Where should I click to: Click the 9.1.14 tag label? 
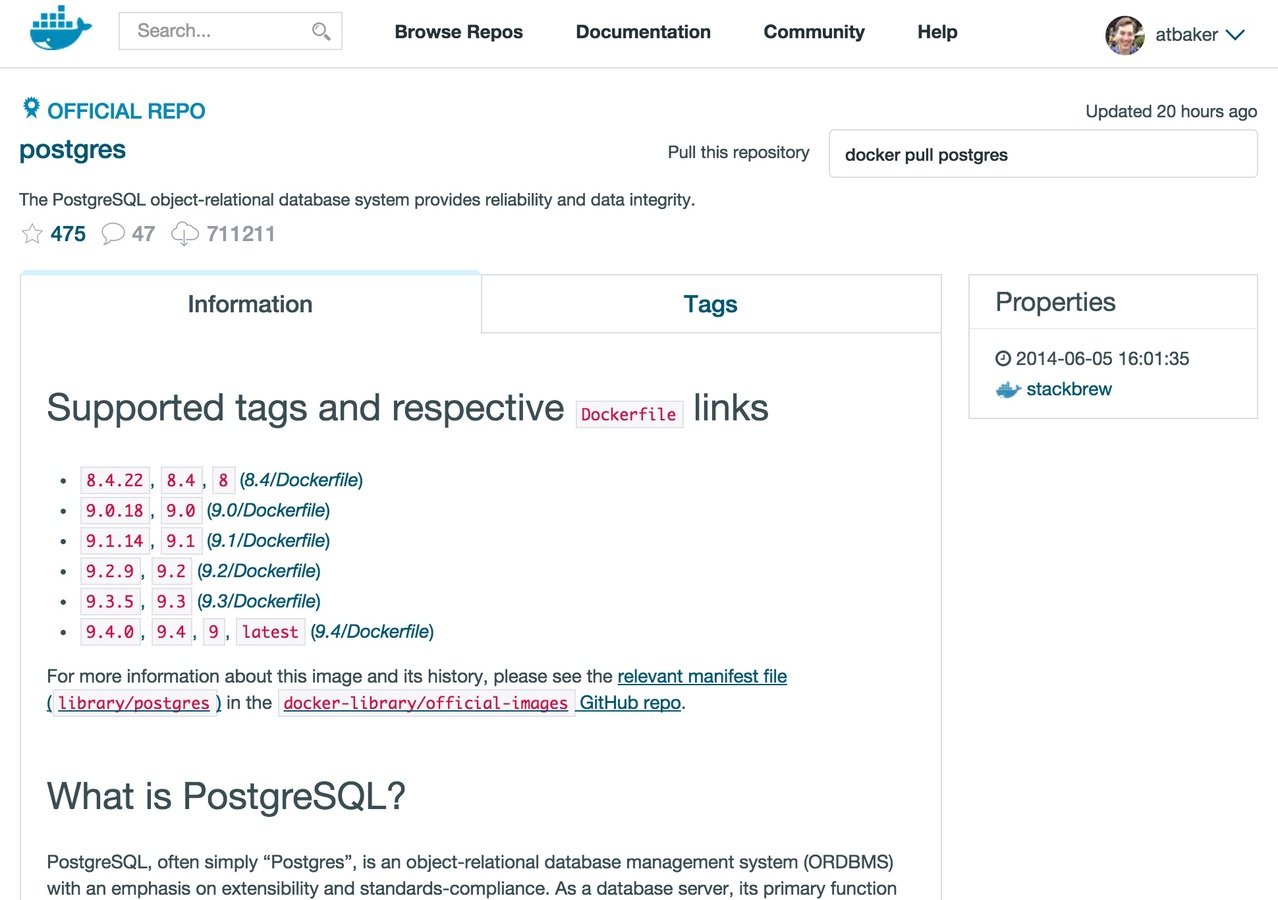tap(114, 540)
